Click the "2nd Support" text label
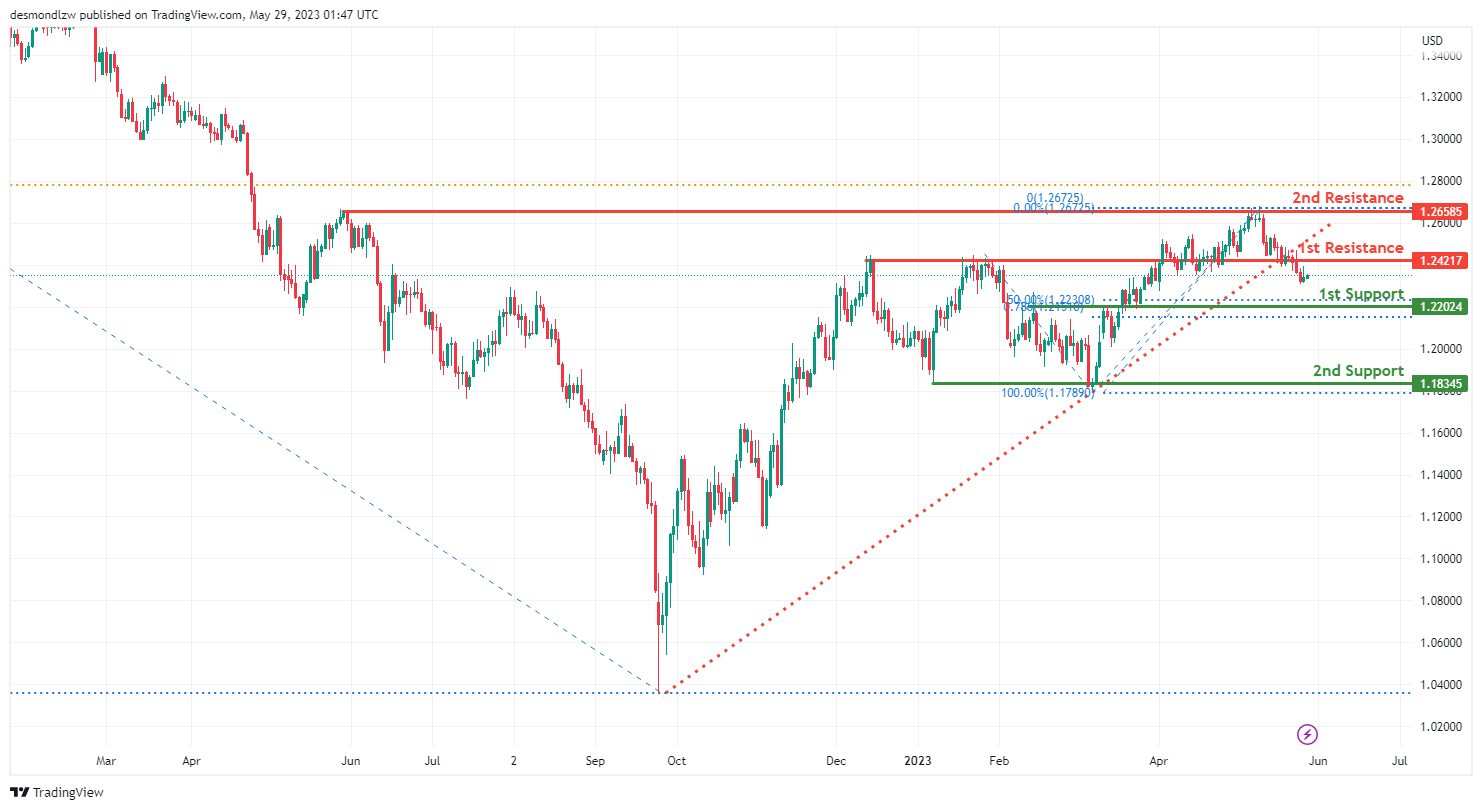Viewport: 1482px width, 810px height. 1358,371
